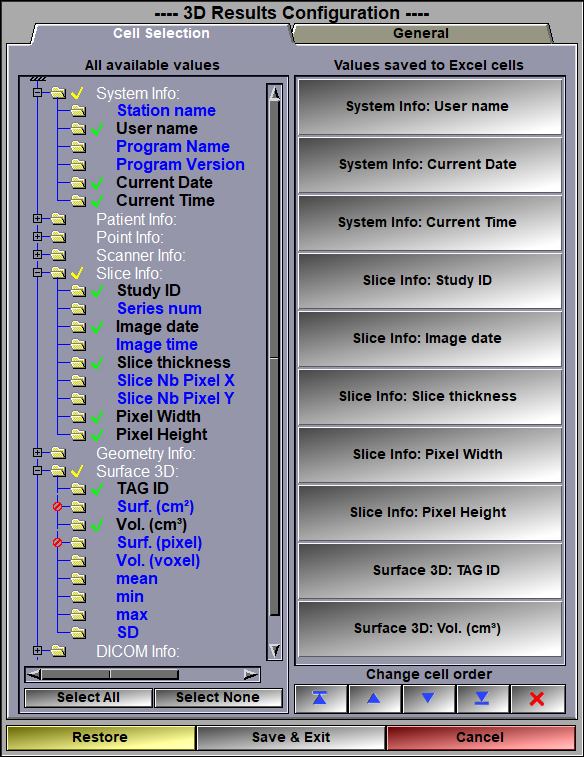Uncheck the User name green checkmark

tap(97, 129)
